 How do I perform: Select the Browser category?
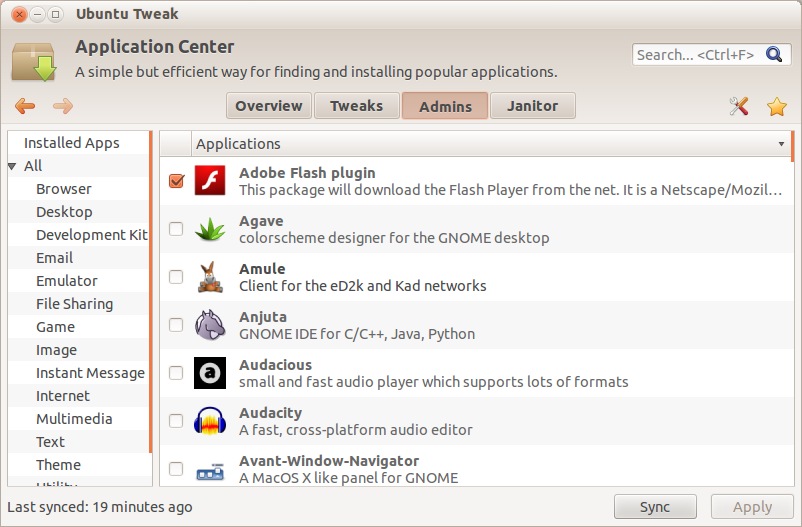tap(63, 189)
